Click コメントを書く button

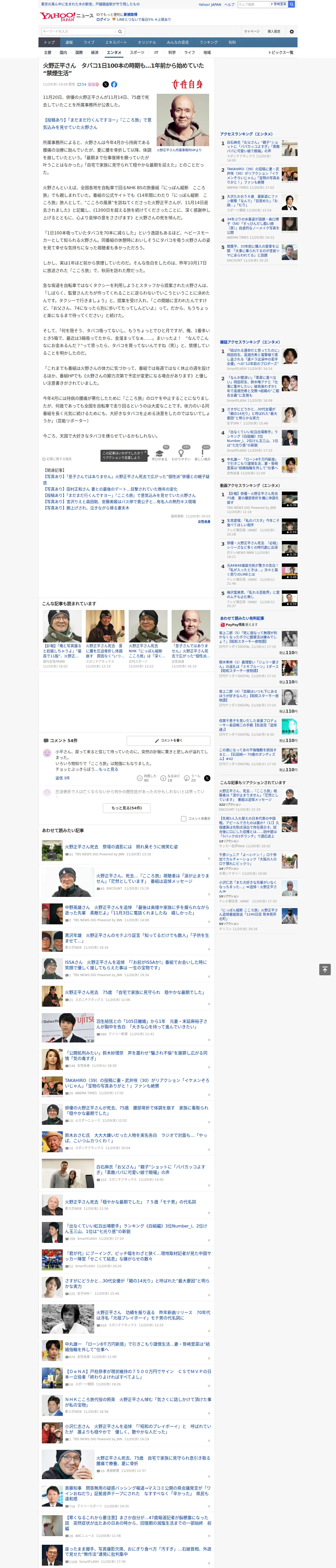pos(168,741)
